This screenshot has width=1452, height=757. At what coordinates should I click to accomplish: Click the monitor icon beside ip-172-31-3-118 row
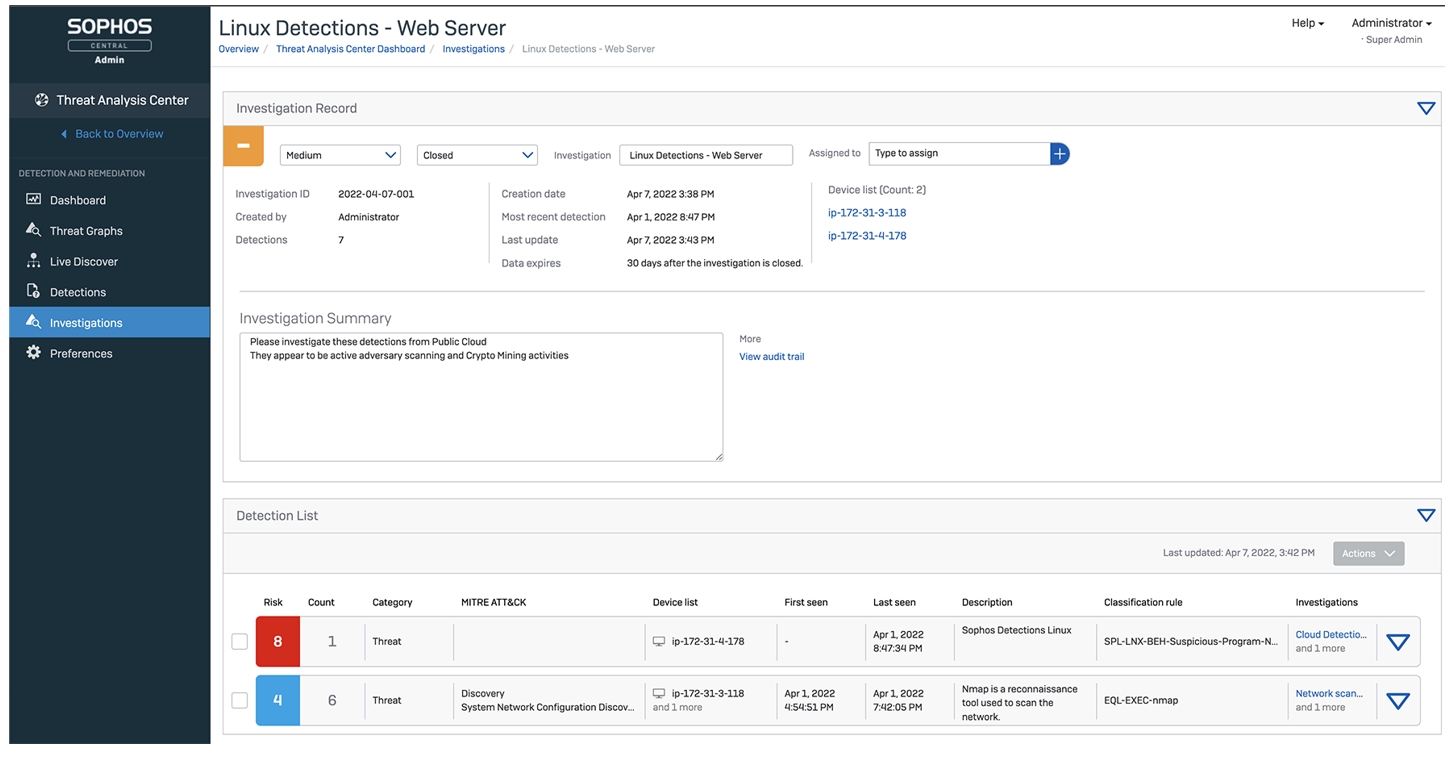pyautogui.click(x=659, y=693)
